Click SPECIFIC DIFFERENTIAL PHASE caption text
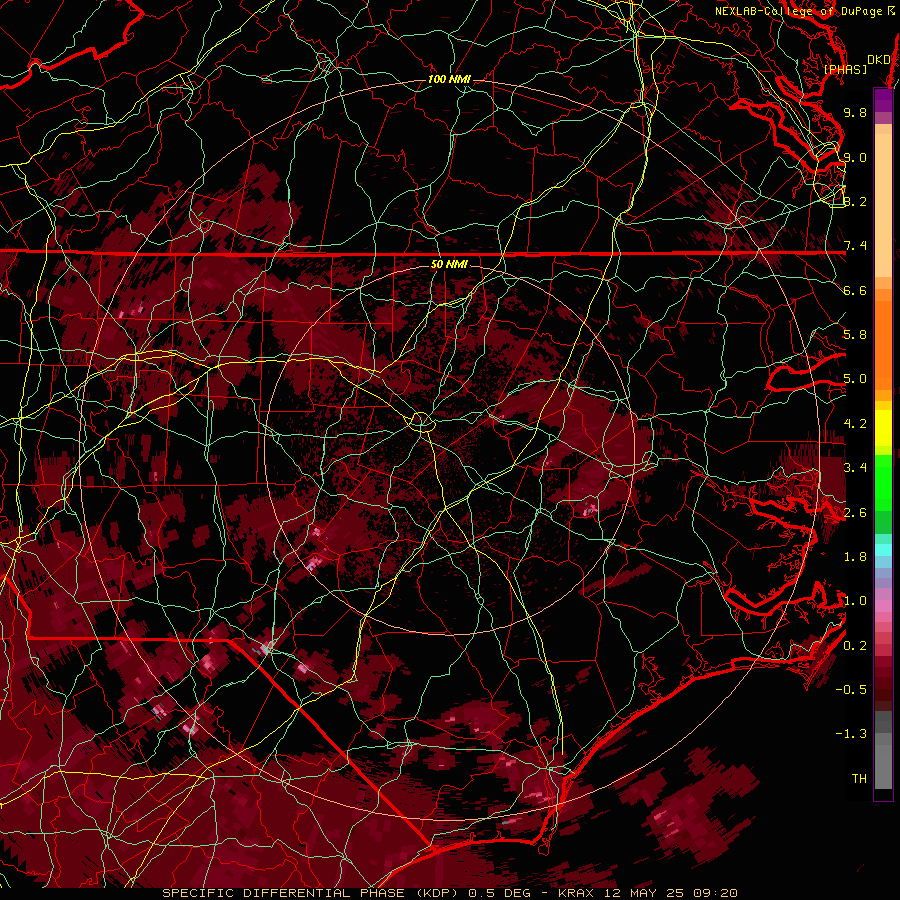 [284, 893]
